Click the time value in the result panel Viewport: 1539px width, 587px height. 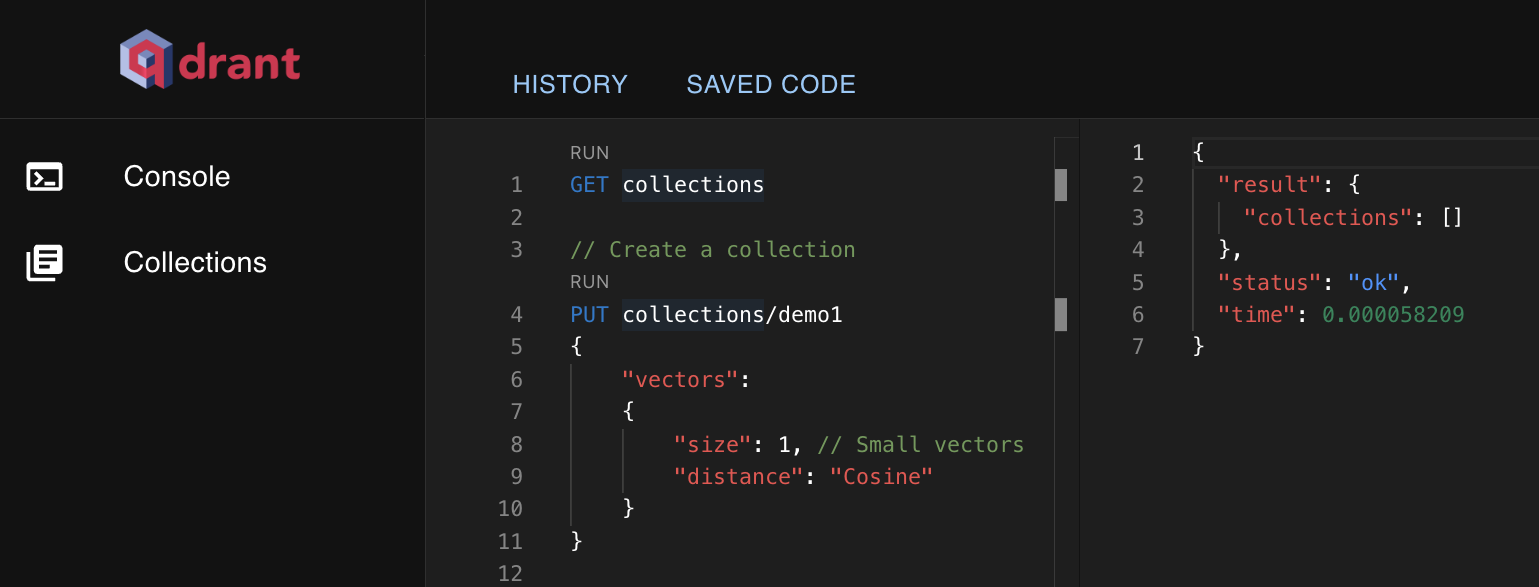pyautogui.click(x=1393, y=314)
